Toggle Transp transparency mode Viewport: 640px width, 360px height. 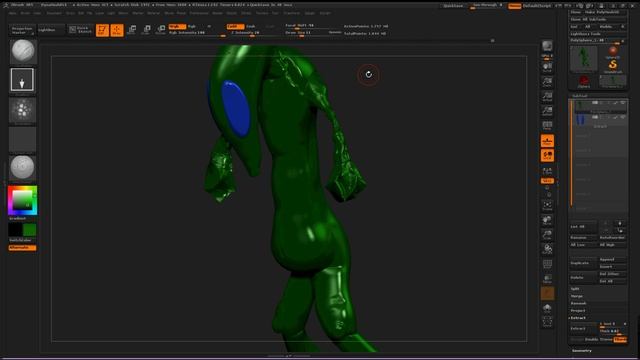547,279
